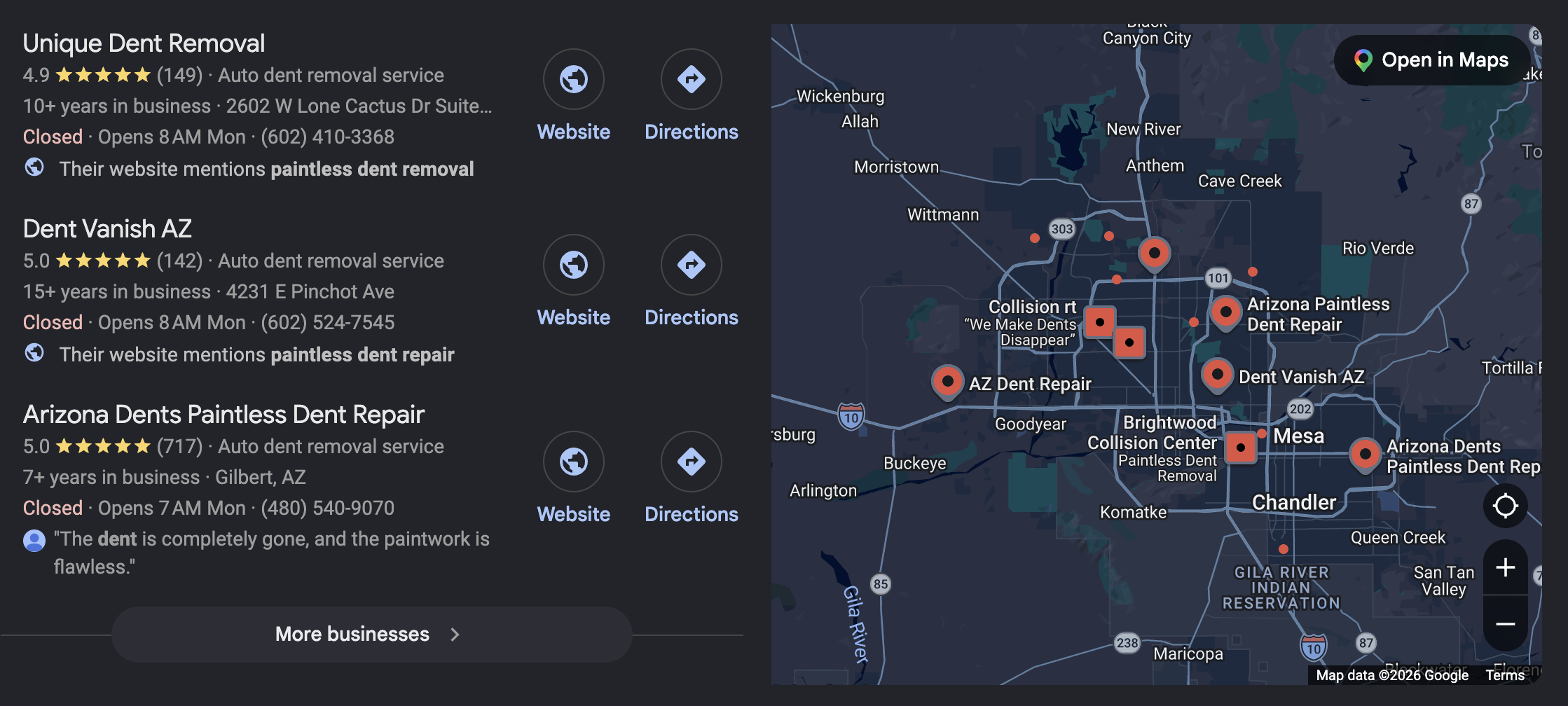Click the "Gilbert, AZ" location text
This screenshot has height=706, width=1568.
coord(261,477)
